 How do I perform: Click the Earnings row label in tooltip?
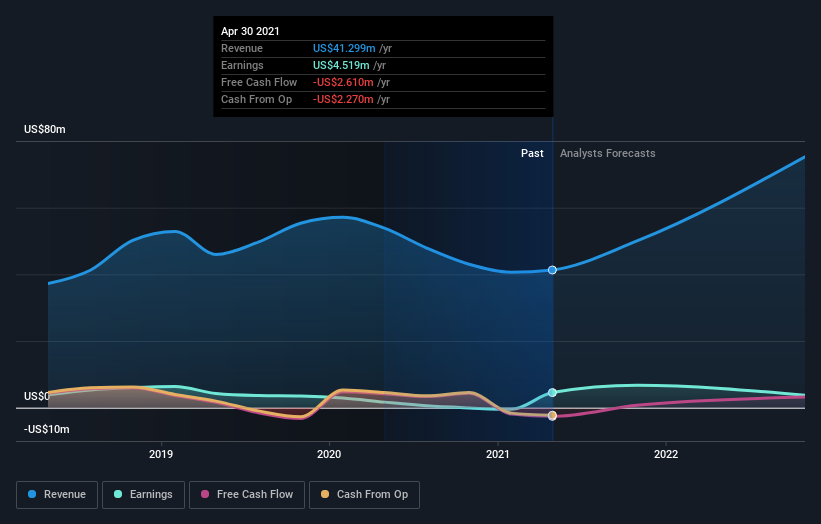pyautogui.click(x=242, y=65)
